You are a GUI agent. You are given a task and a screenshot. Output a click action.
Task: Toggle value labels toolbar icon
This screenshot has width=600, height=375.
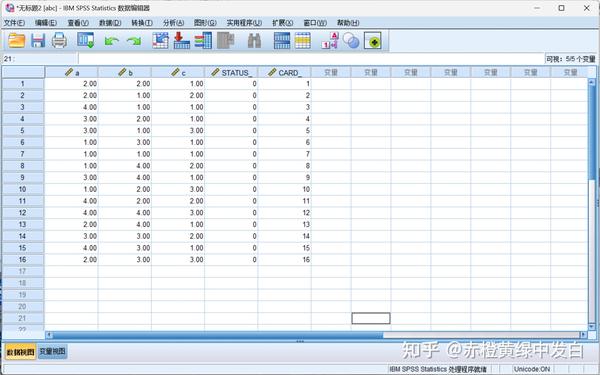(x=329, y=41)
